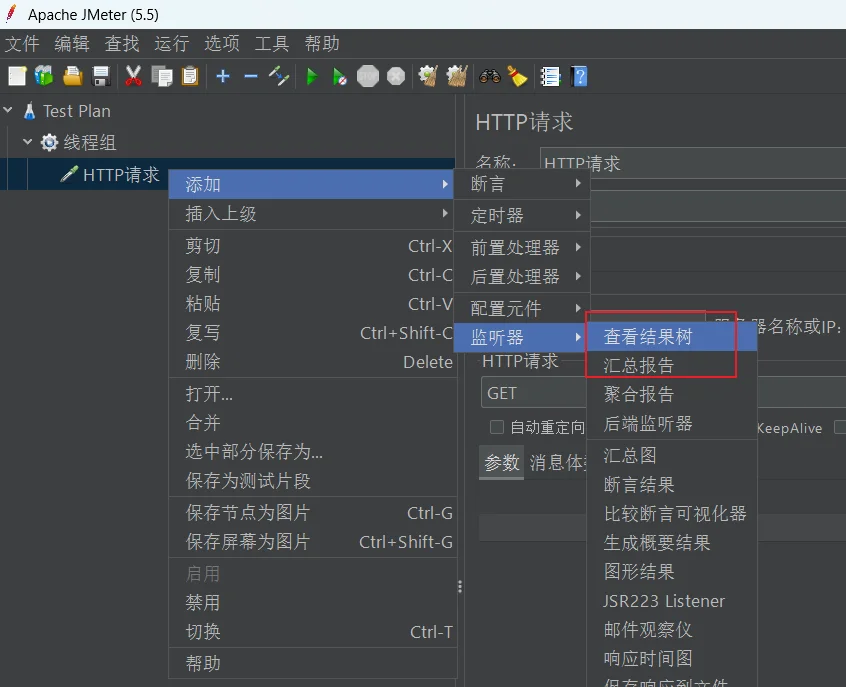Open the GET method dropdown
The width and height of the screenshot is (846, 687).
tap(534, 393)
